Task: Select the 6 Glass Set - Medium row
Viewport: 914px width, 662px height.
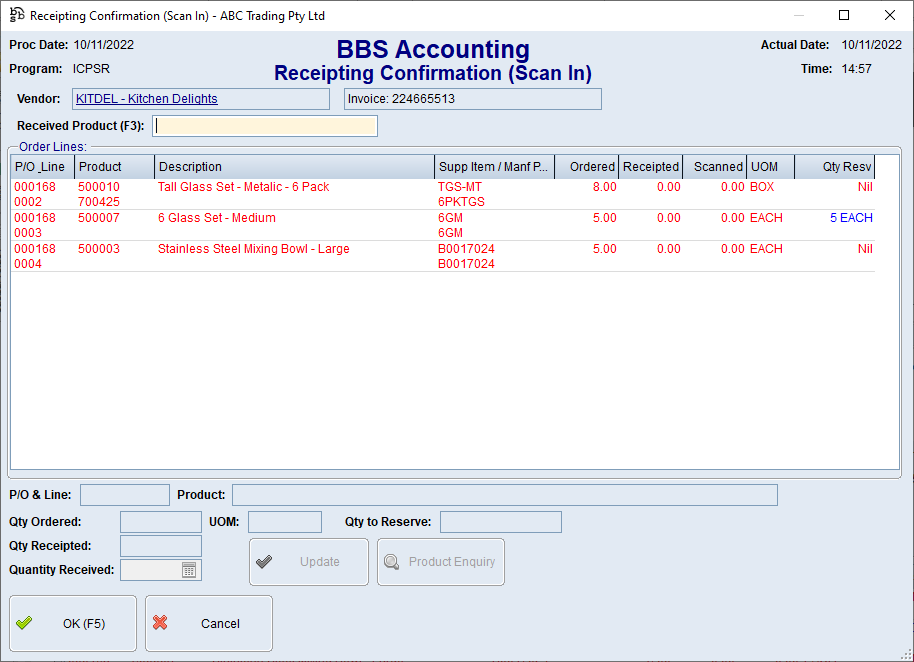Action: (216, 218)
